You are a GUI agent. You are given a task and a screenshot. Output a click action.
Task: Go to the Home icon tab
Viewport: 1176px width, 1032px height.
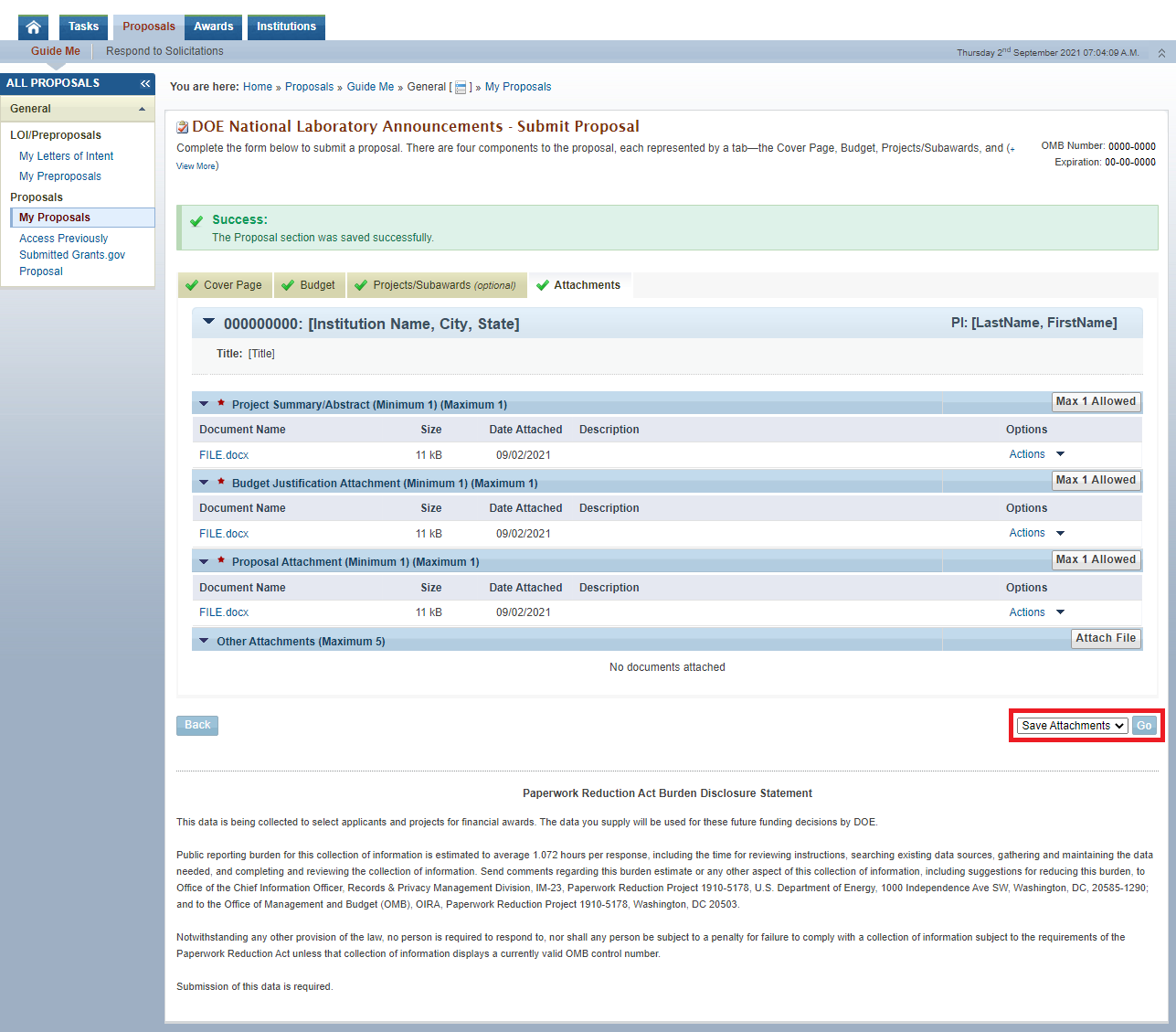[33, 27]
